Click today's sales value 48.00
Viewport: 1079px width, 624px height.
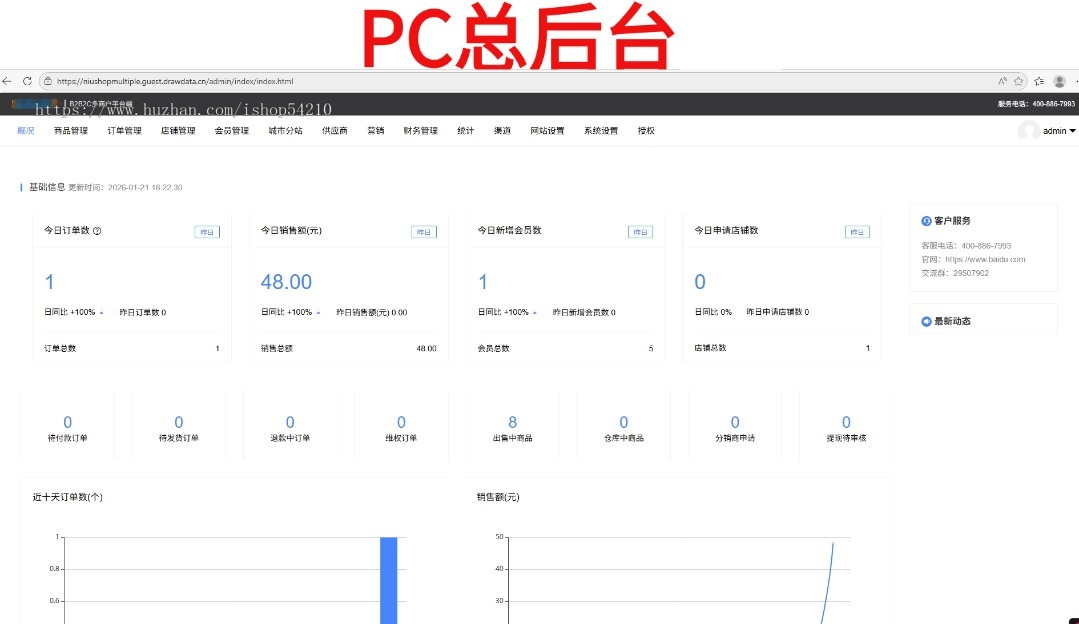(x=286, y=282)
